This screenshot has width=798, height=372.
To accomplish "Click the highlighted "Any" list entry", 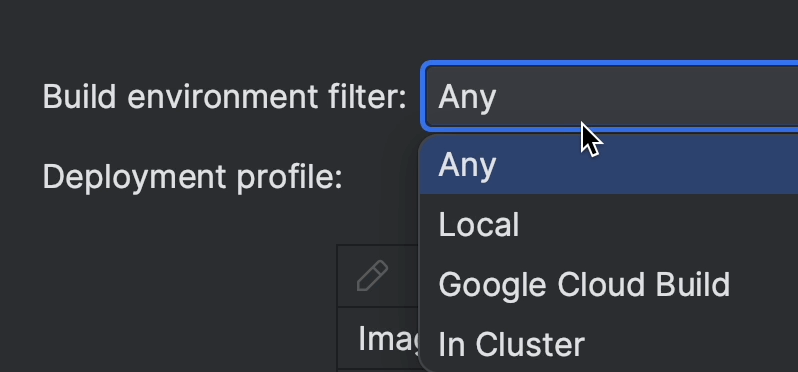I will (x=609, y=164).
